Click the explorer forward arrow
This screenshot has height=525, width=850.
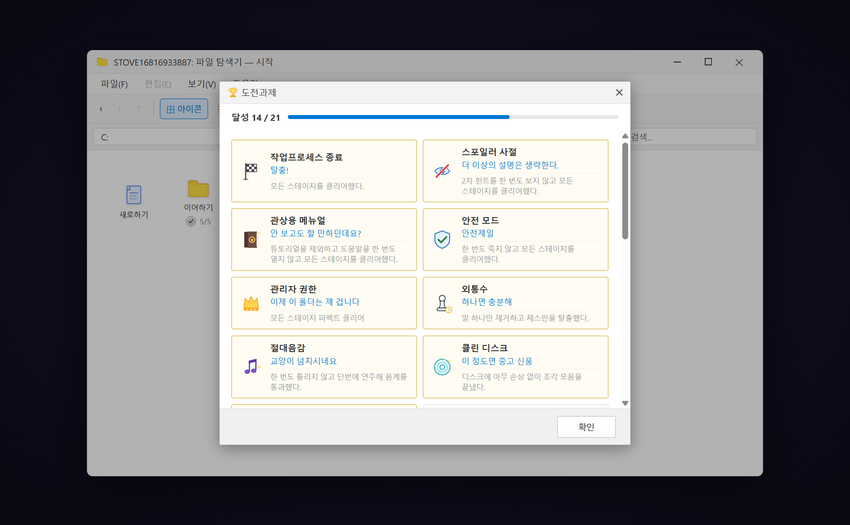pos(119,109)
